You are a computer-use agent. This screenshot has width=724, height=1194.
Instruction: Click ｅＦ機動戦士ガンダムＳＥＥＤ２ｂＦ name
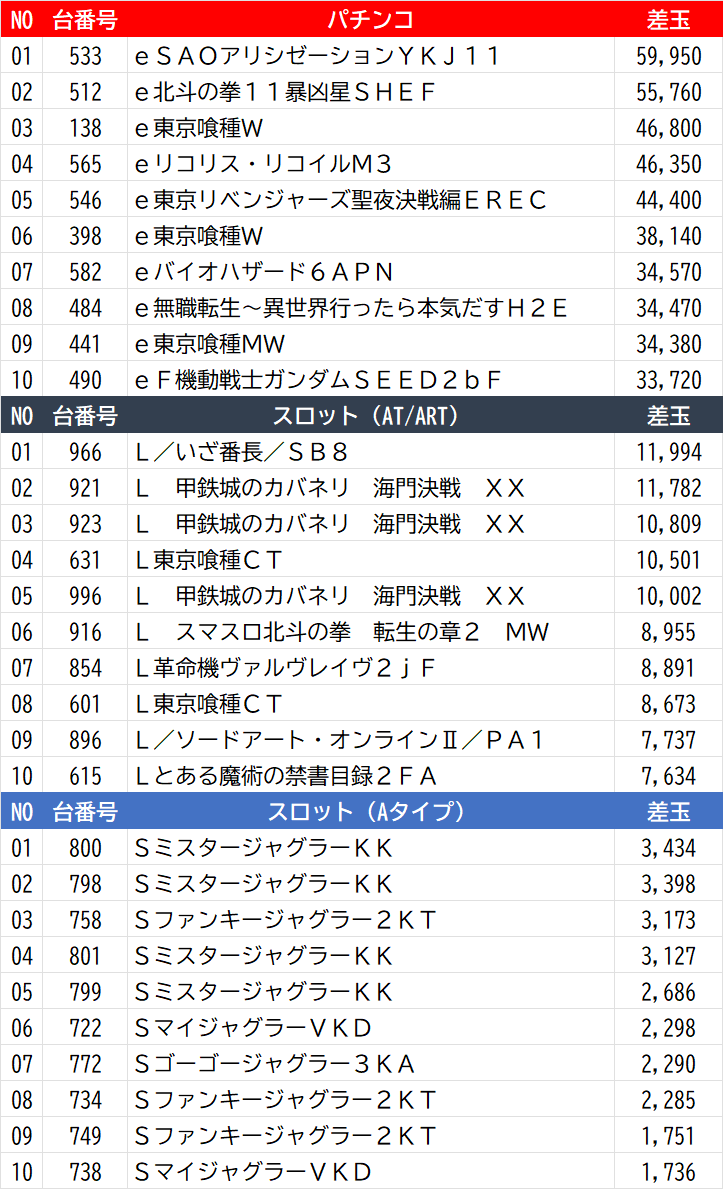pyautogui.click(x=317, y=380)
